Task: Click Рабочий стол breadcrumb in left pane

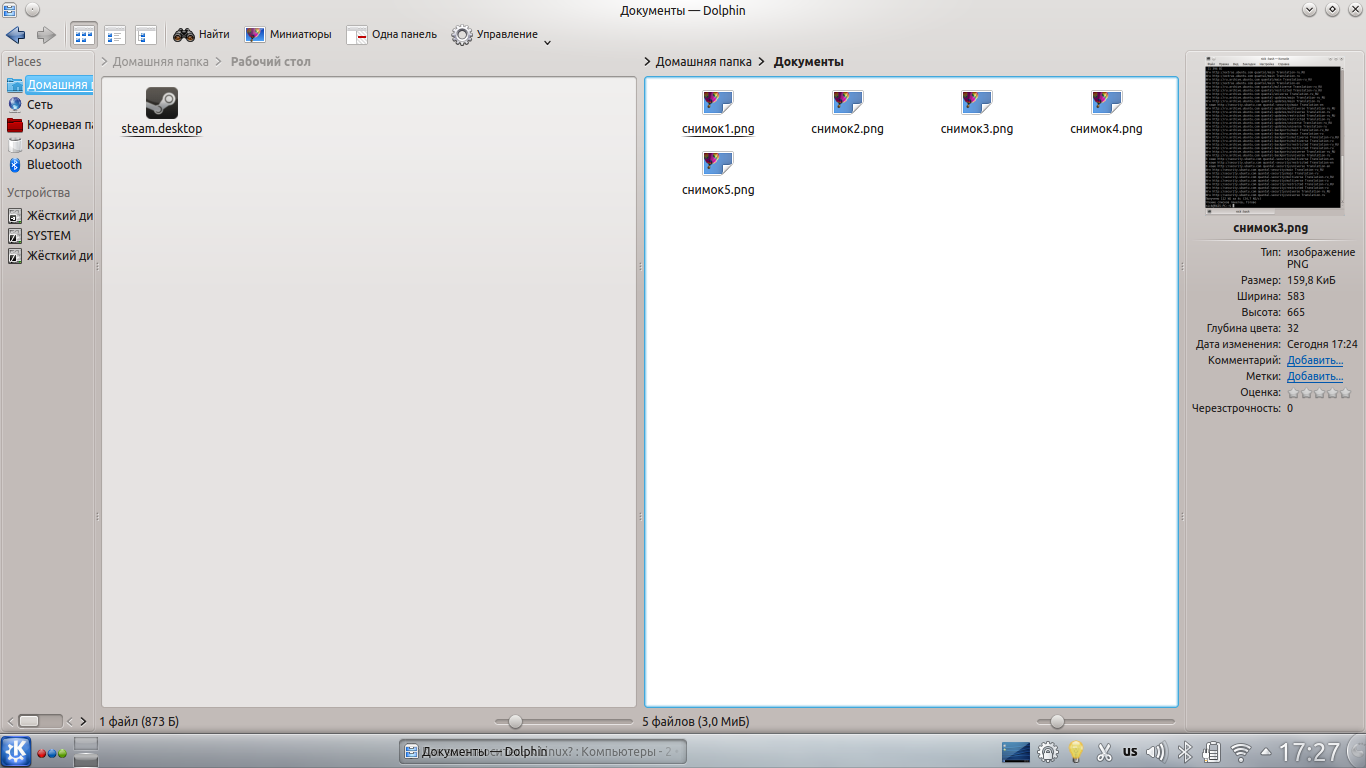Action: 271,62
